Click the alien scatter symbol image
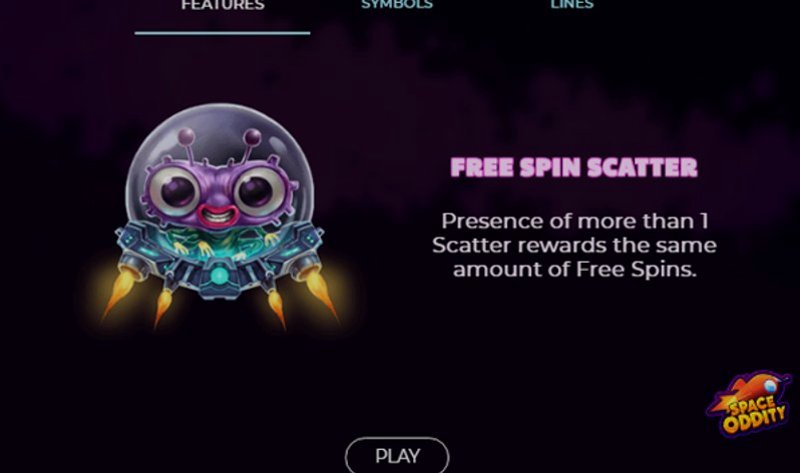800x473 pixels. (x=220, y=216)
